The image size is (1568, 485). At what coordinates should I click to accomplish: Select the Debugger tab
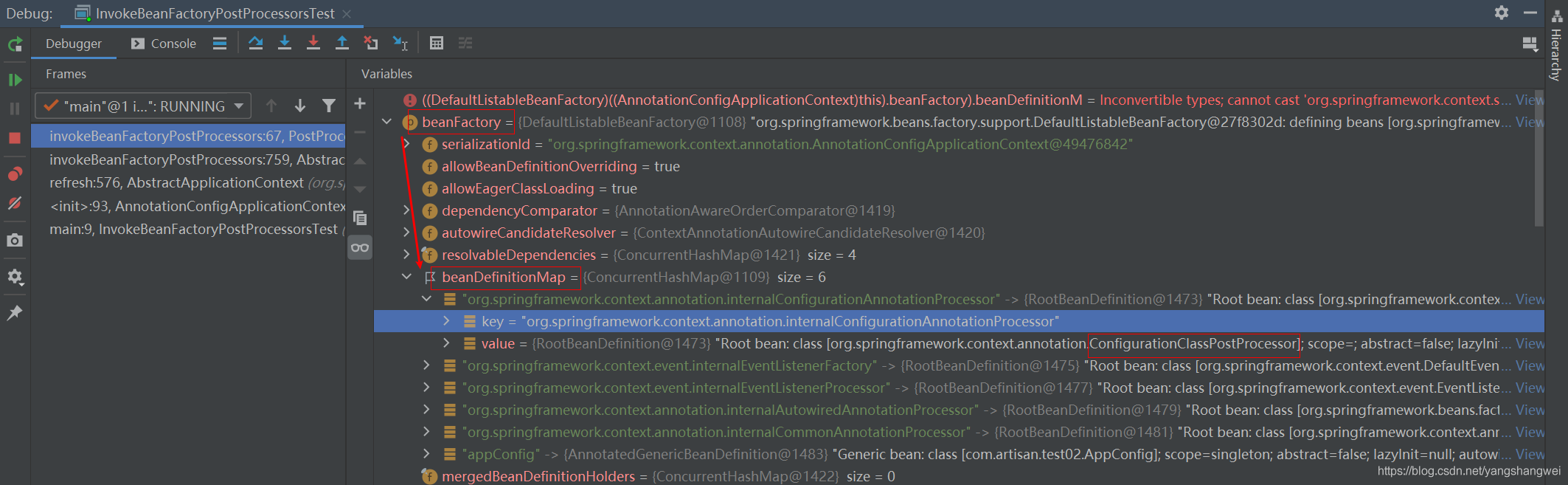pos(74,44)
